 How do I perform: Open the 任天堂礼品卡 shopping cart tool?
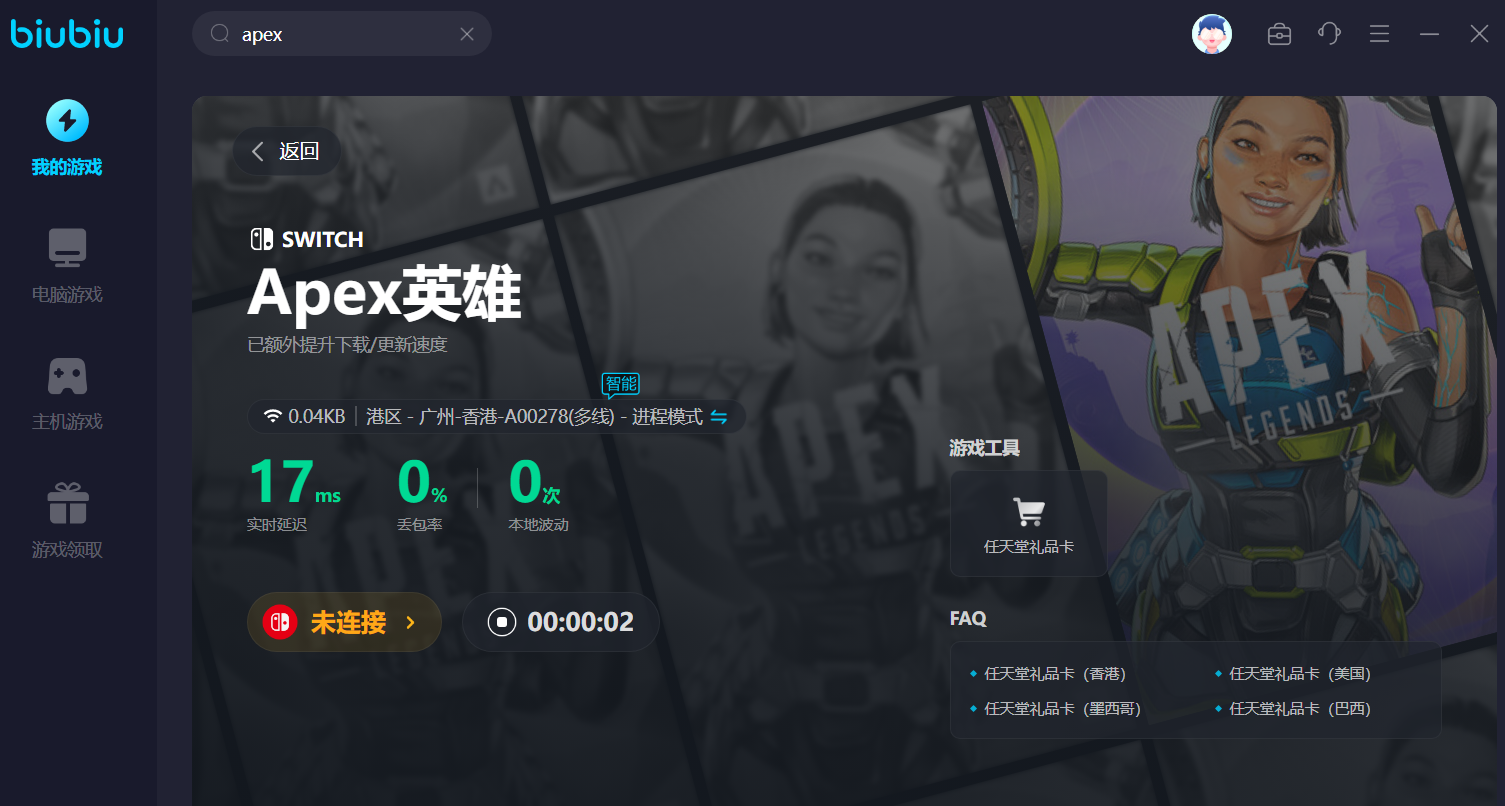click(x=1029, y=523)
